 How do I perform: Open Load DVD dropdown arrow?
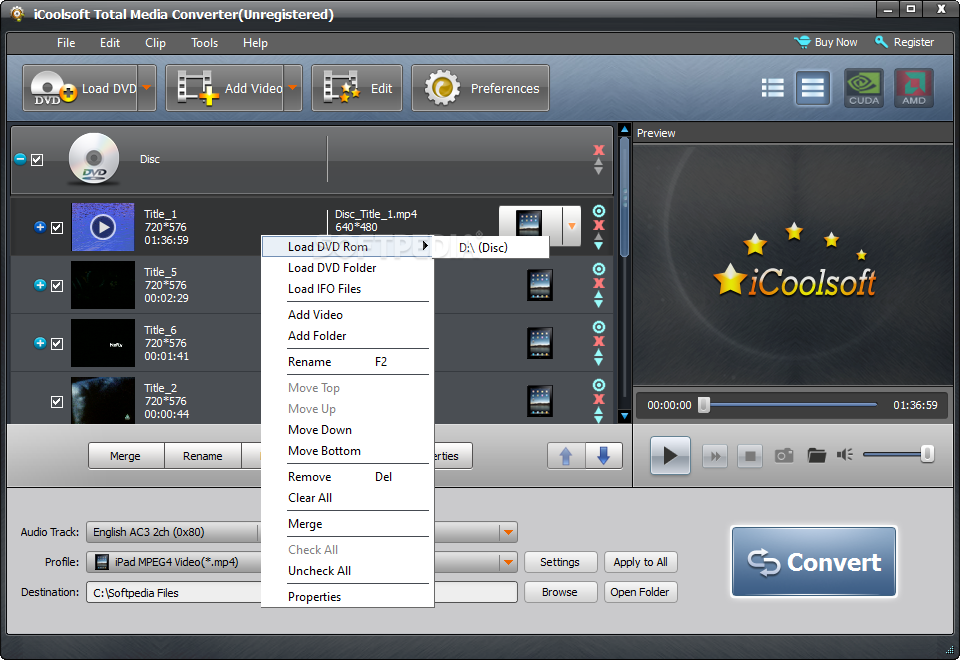pos(147,88)
